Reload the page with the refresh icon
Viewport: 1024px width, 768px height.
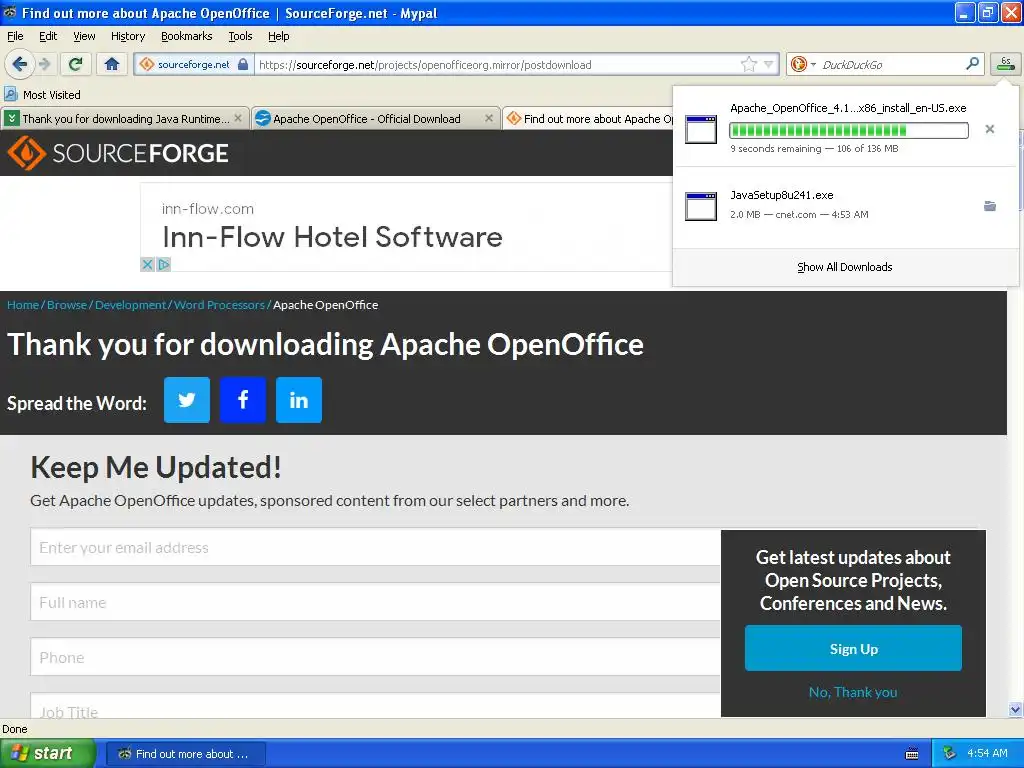[76, 64]
